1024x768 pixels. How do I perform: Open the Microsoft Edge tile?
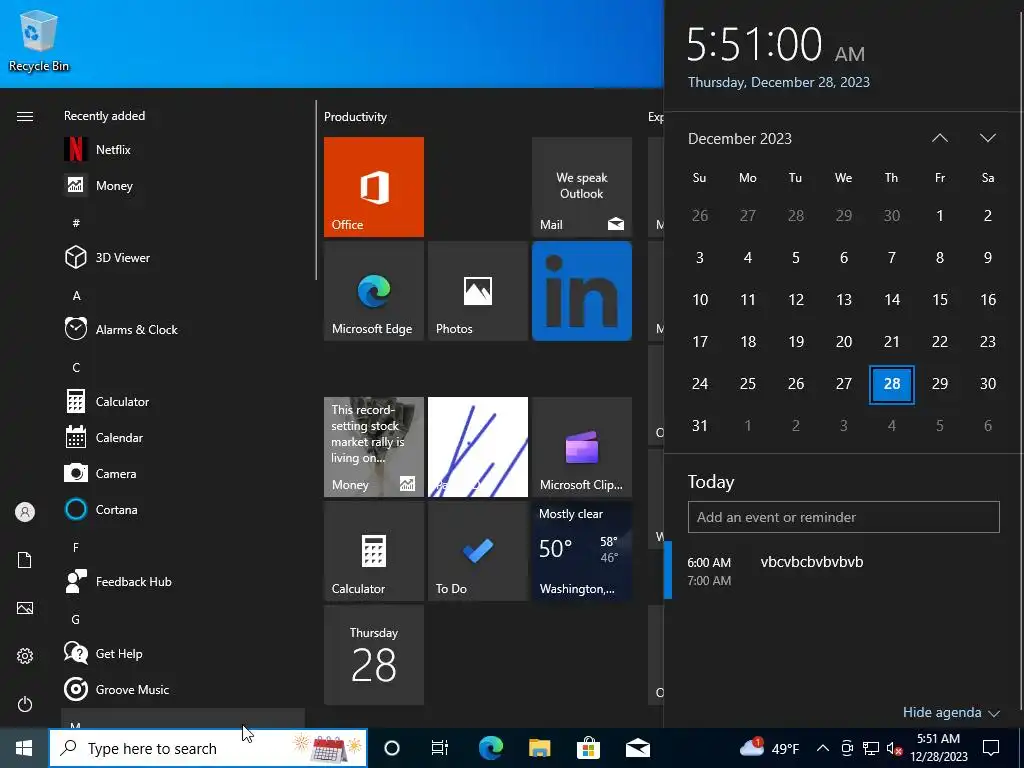[x=374, y=291]
